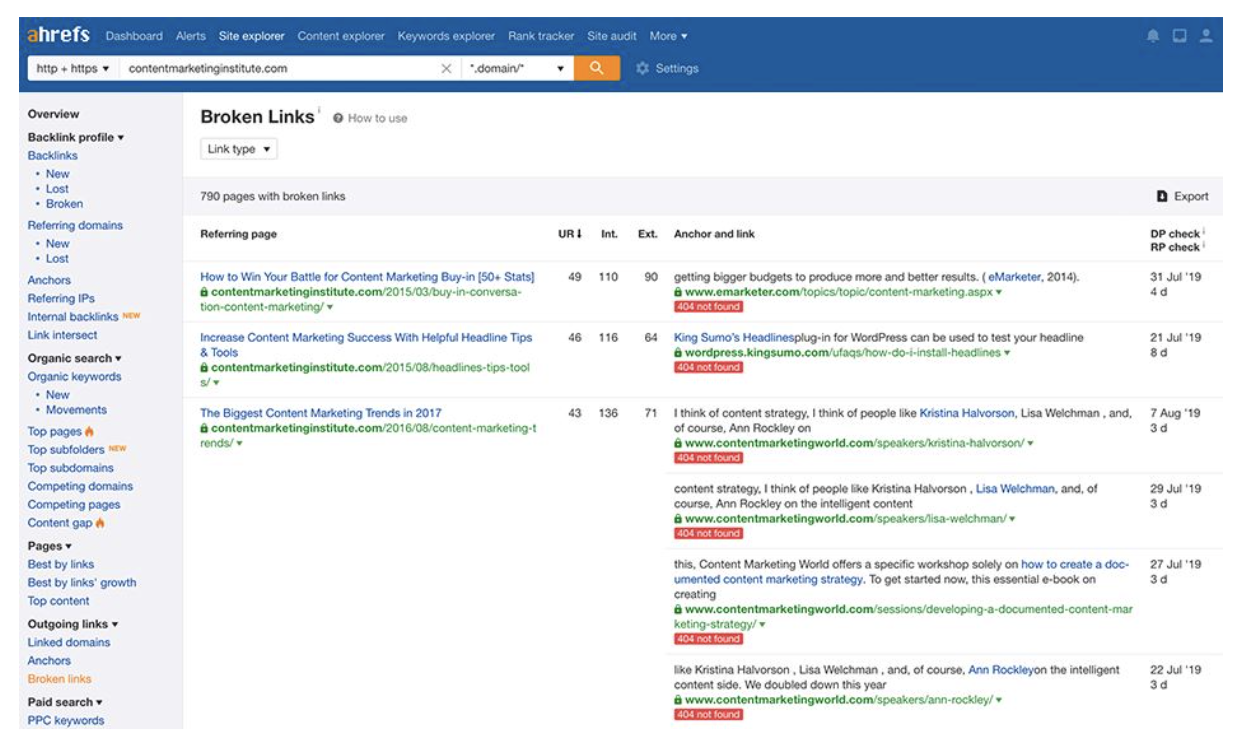1256x742 pixels.
Task: Click the UR sort arrow
Action: click(578, 234)
